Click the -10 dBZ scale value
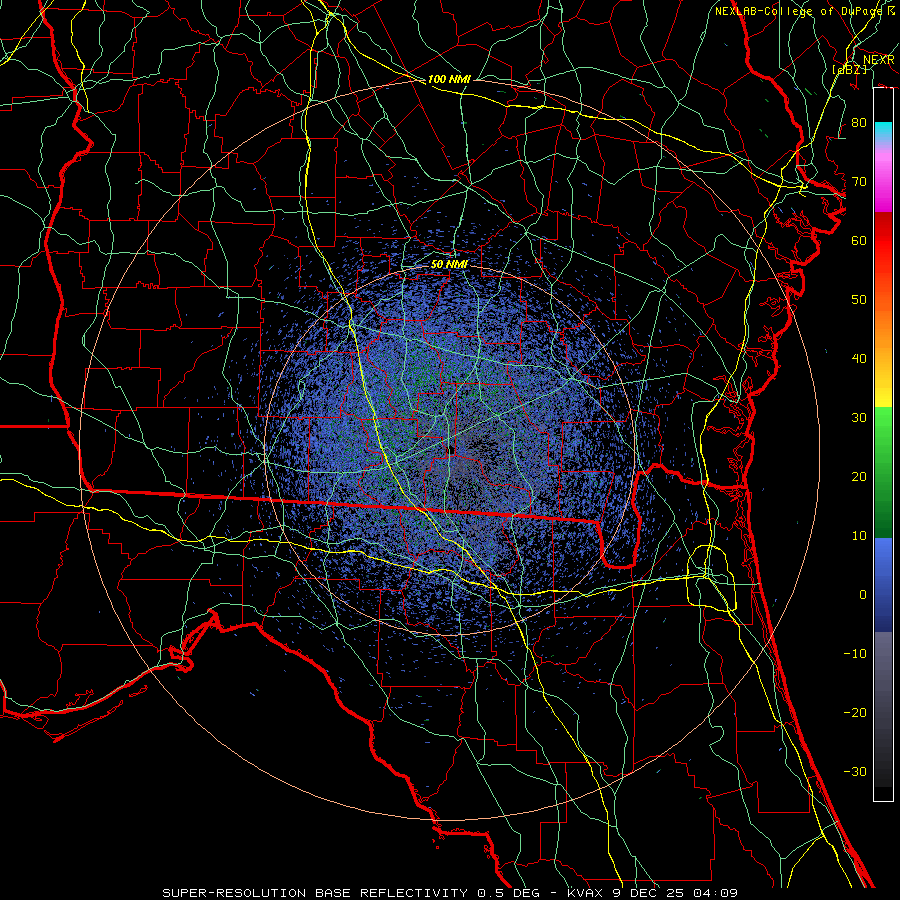 855,654
